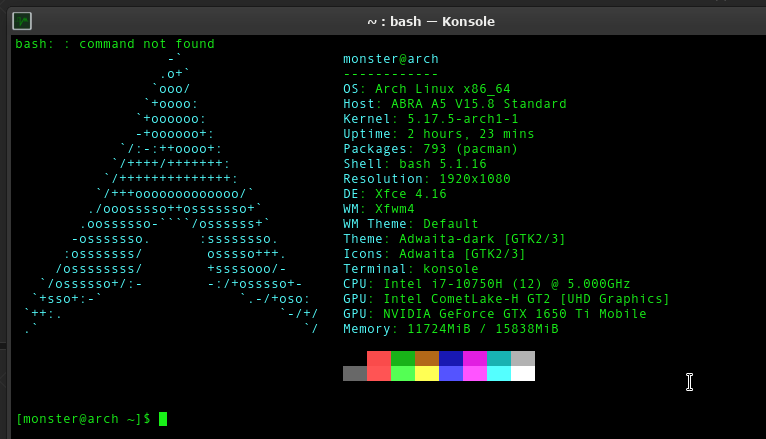Screen dimensions: 766x439
Task: Click the 'Resolution: 1920x1080' line
Action: [x=426, y=179]
